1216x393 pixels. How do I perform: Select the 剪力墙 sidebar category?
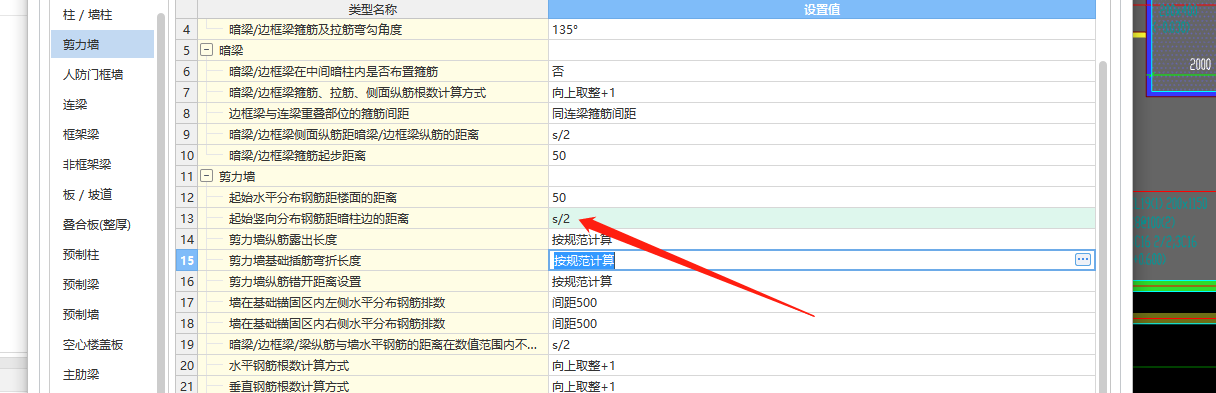[x=103, y=44]
